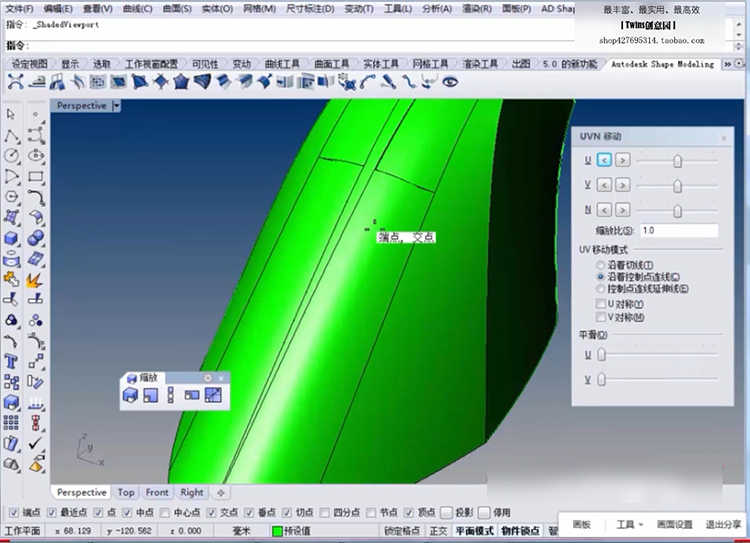Click the U movement slider handle in UVN panel

[x=677, y=161]
